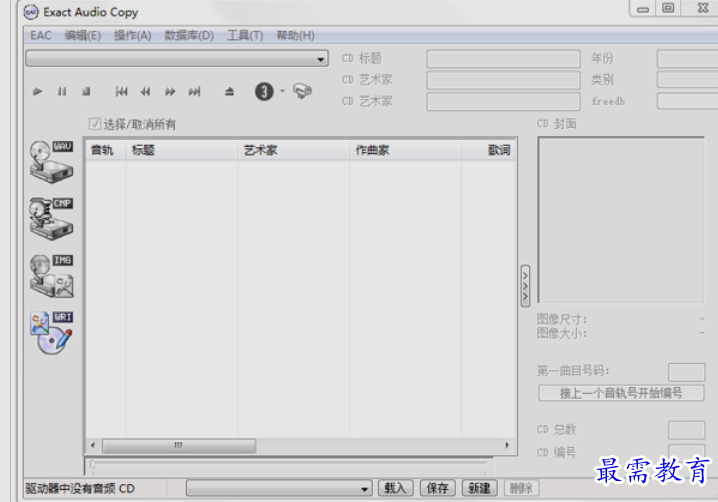Open the 编辑(E) menu

(x=82, y=35)
